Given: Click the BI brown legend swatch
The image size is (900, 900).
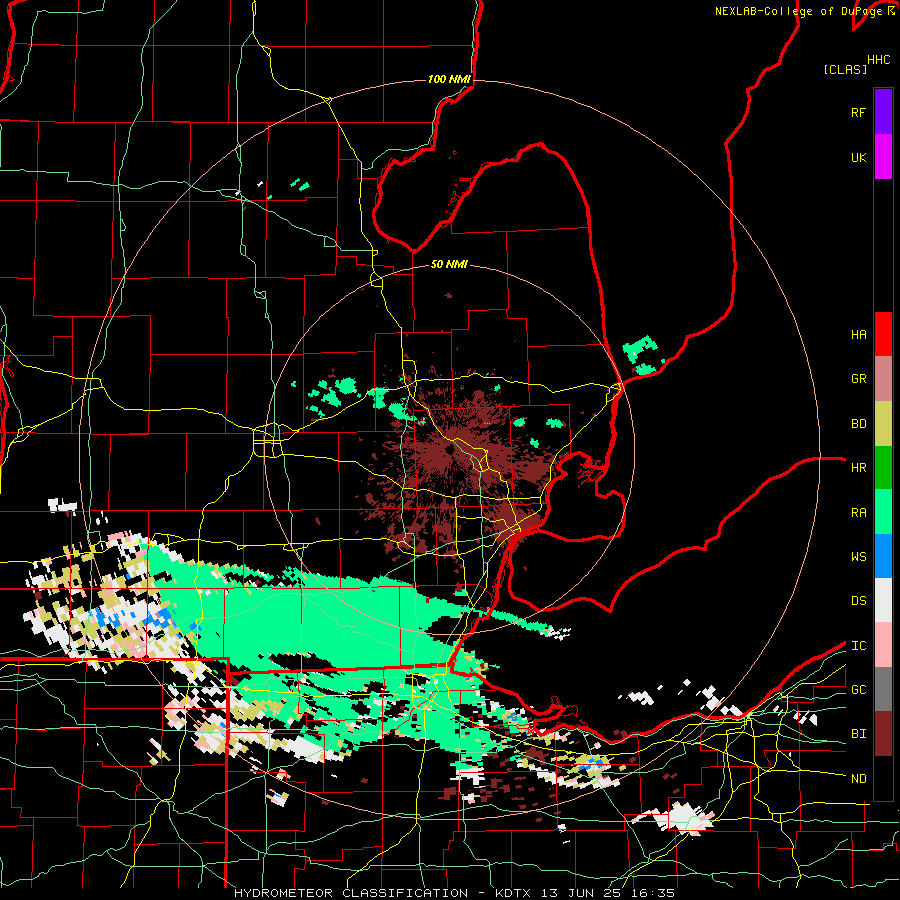Looking at the screenshot, I should pyautogui.click(x=883, y=734).
